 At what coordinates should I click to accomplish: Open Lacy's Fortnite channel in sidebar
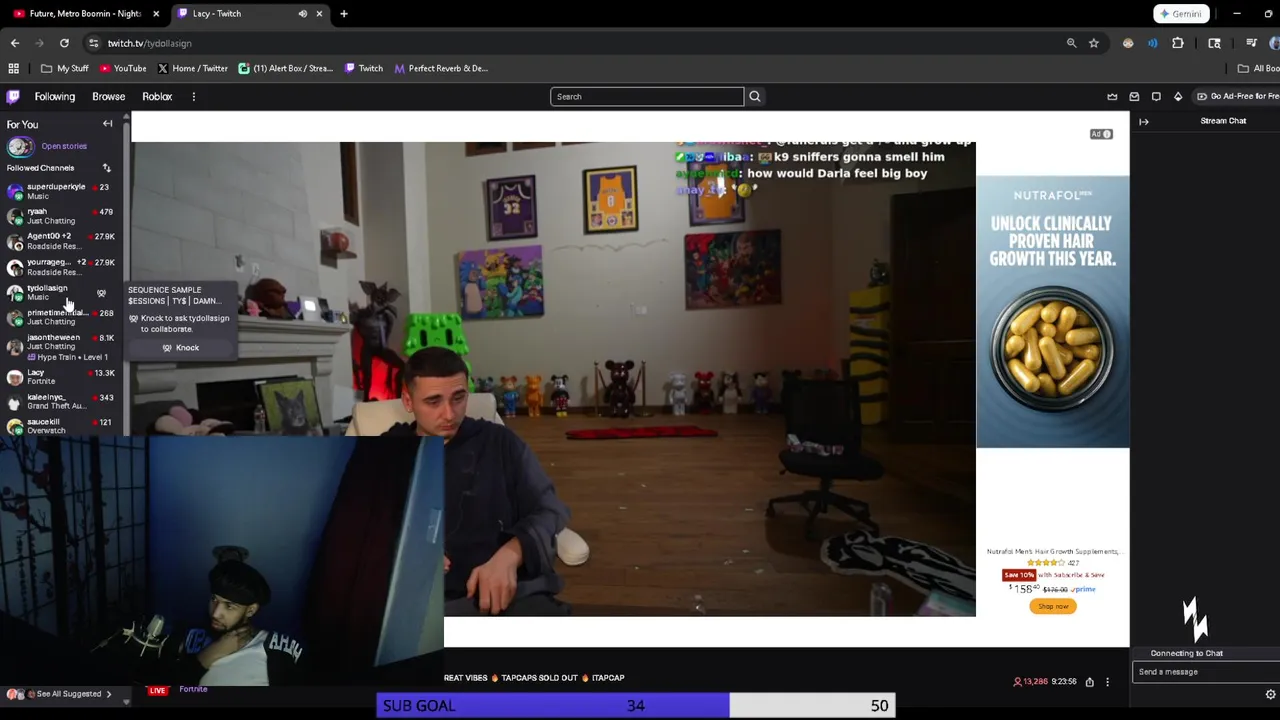click(60, 376)
